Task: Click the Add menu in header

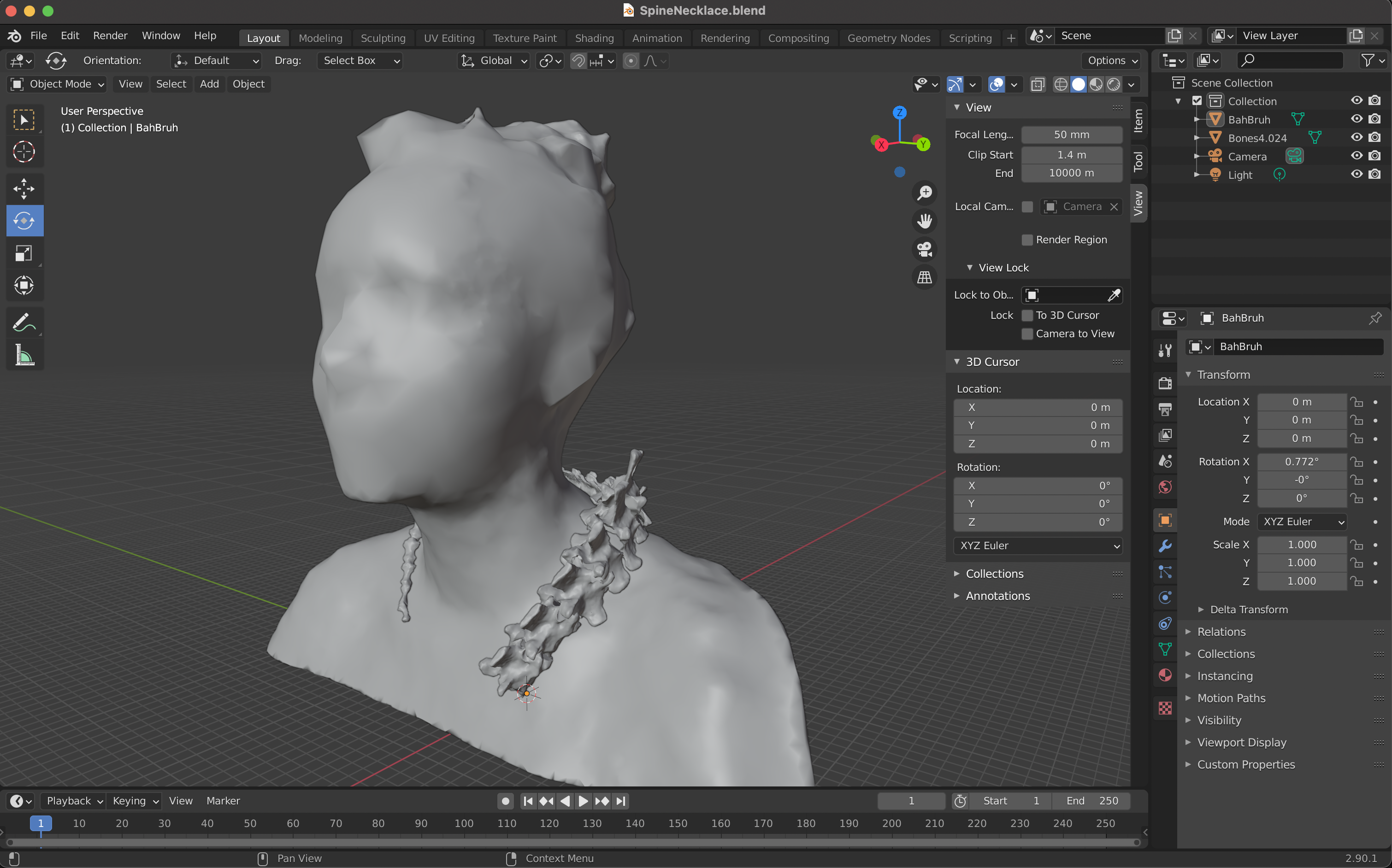Action: [x=208, y=83]
